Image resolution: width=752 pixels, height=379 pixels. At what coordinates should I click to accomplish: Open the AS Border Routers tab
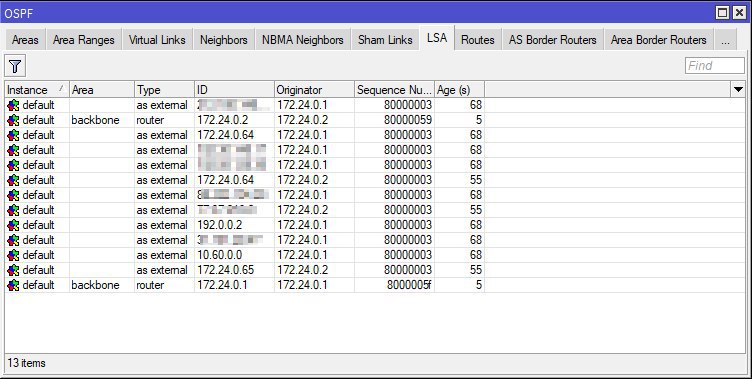click(552, 40)
